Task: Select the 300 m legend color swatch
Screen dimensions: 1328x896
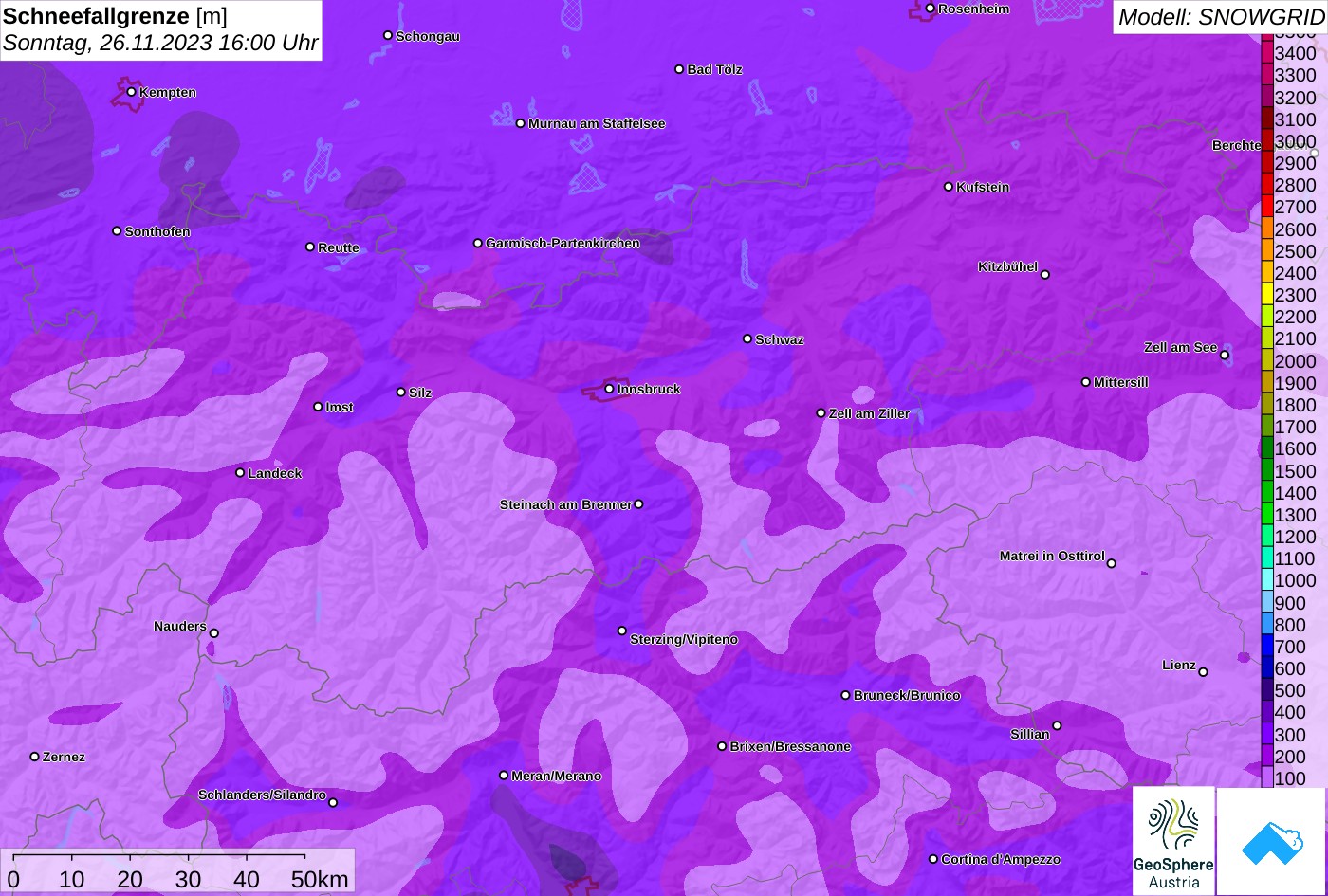Action: (1266, 734)
